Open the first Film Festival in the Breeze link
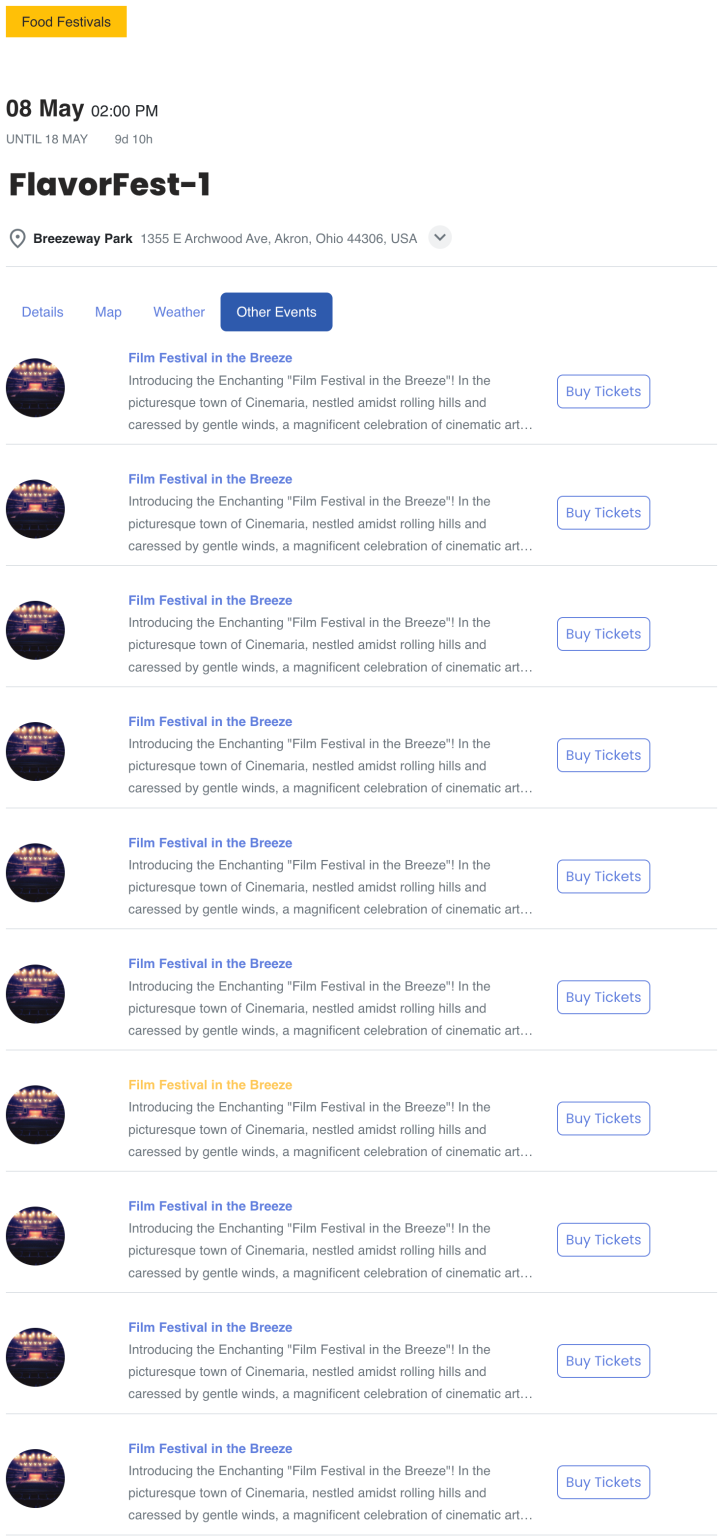The height and width of the screenshot is (1536, 725). [209, 357]
